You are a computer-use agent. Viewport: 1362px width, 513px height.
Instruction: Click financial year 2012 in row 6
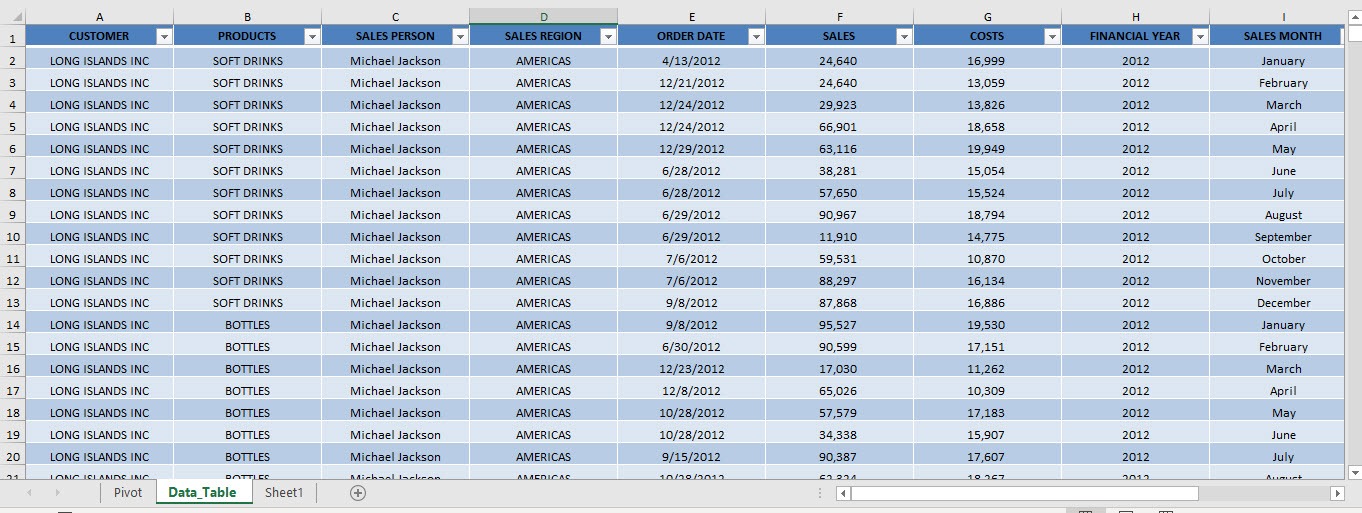point(1136,149)
